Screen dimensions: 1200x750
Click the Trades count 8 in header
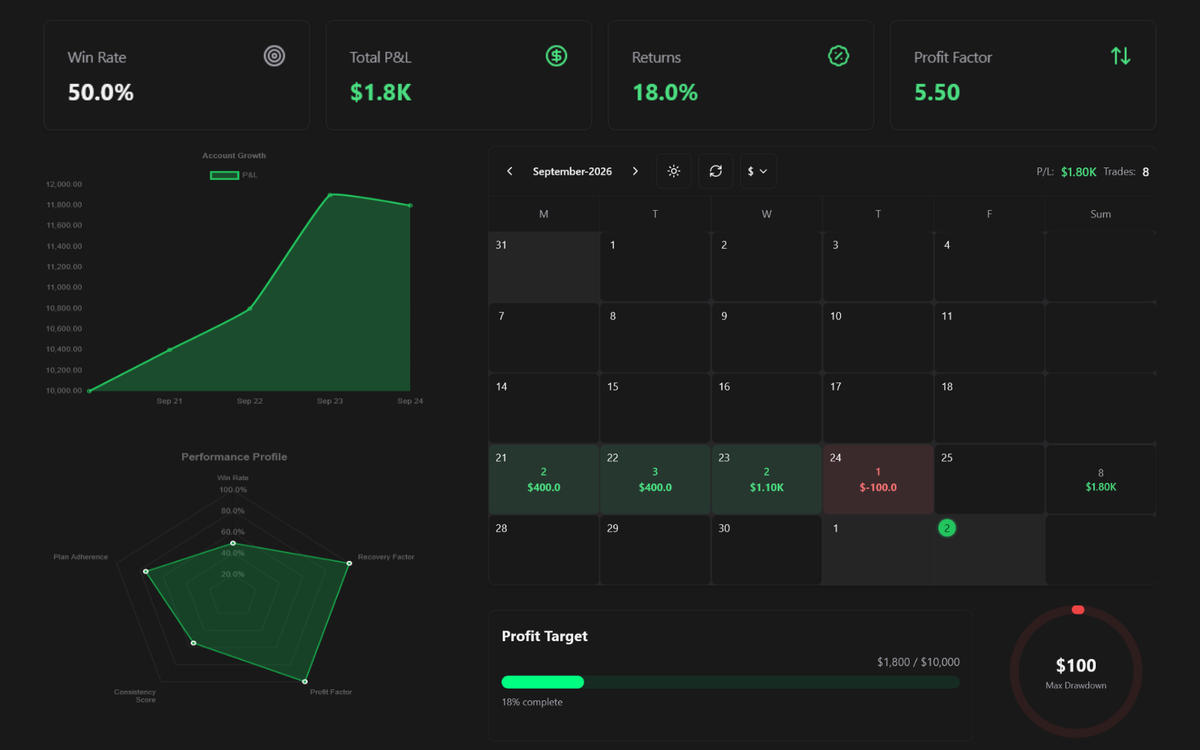tap(1146, 172)
